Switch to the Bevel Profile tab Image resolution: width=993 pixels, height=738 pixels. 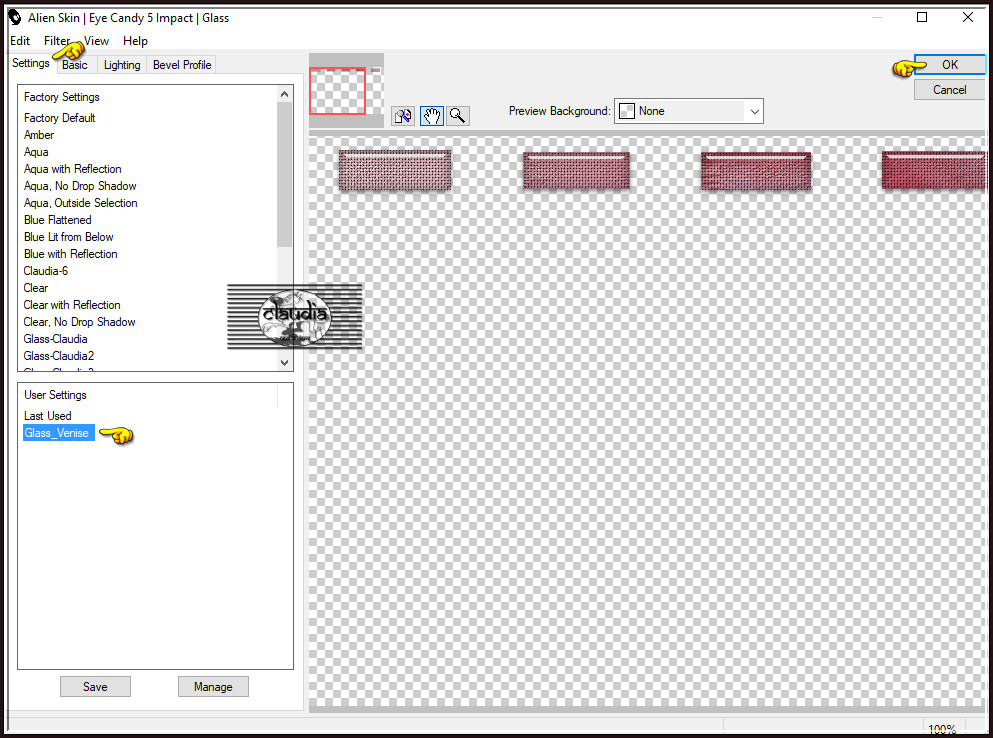182,65
